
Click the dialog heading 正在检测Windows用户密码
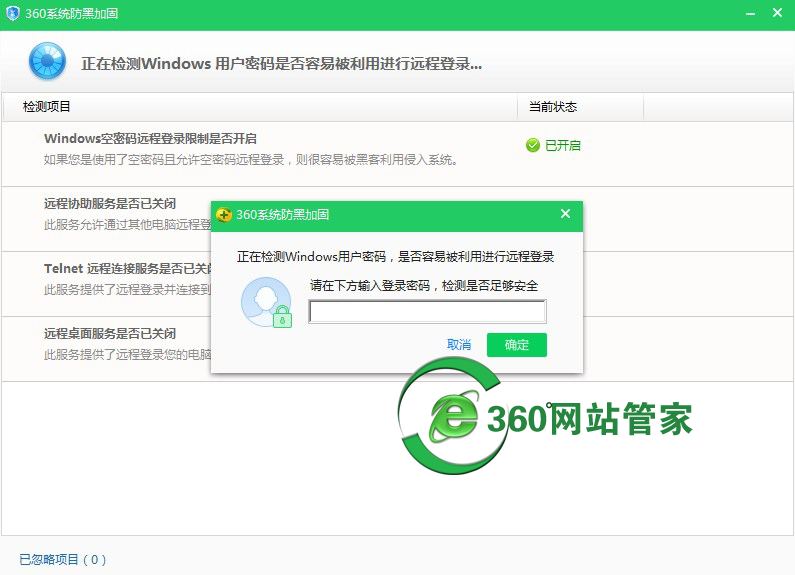tap(395, 257)
